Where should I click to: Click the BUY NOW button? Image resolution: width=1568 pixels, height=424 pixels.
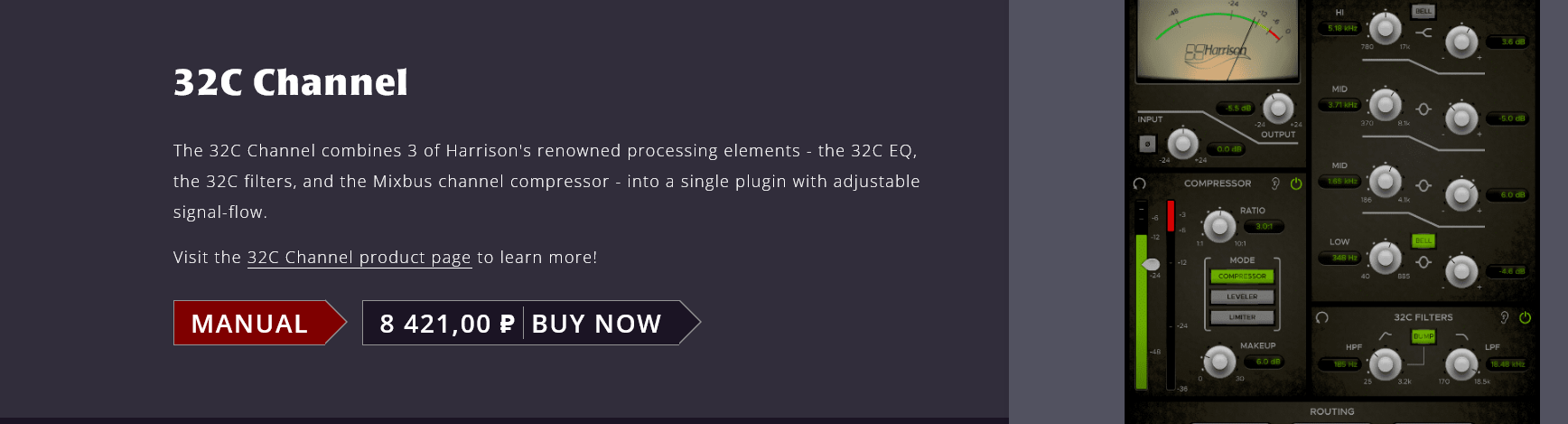click(x=596, y=323)
